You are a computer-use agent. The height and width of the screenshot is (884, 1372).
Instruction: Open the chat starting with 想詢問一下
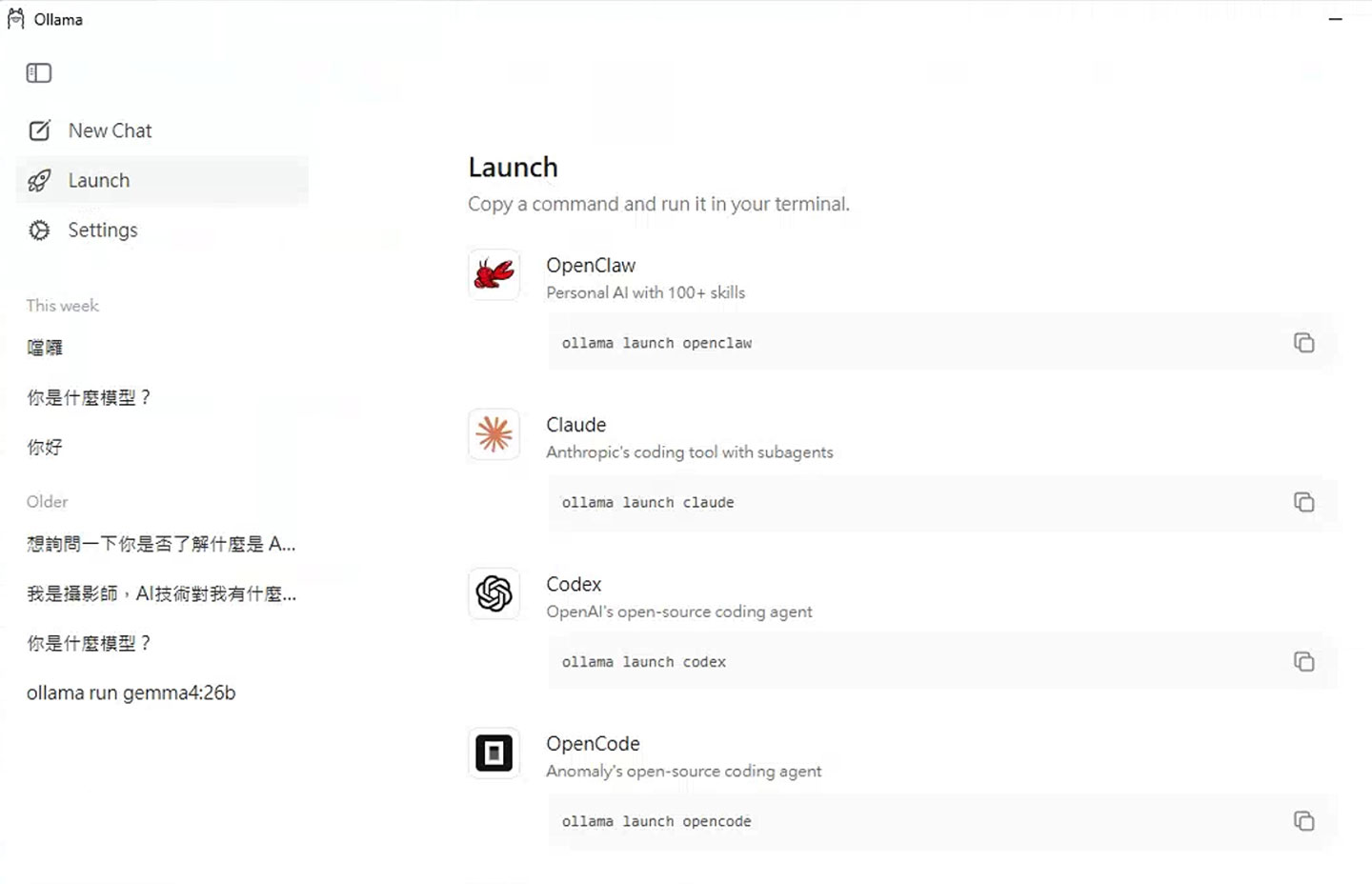pos(161,544)
